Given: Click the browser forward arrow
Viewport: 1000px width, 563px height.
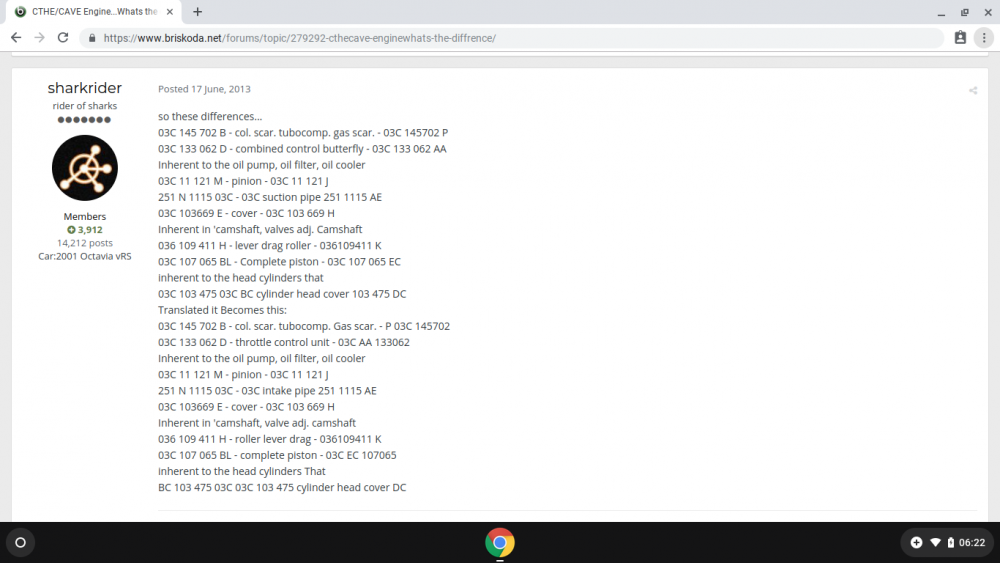Looking at the screenshot, I should click(40, 38).
